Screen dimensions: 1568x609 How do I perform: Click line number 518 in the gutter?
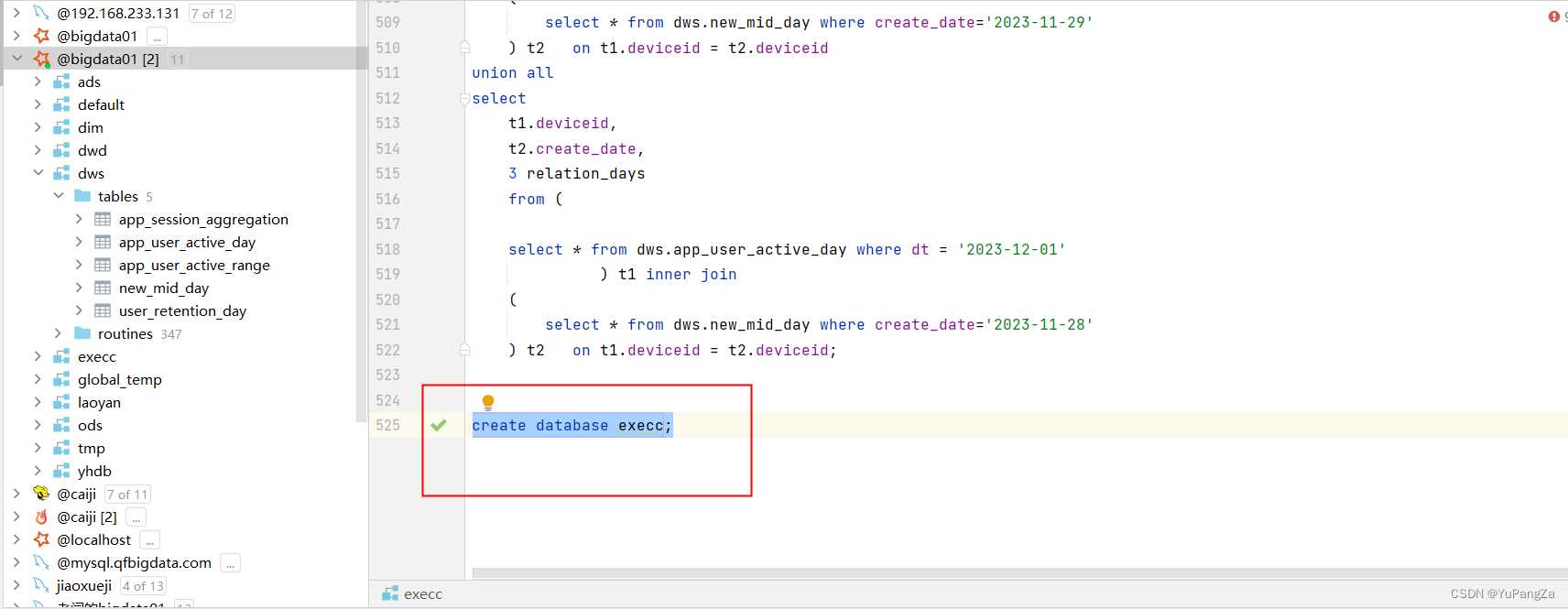pos(388,249)
